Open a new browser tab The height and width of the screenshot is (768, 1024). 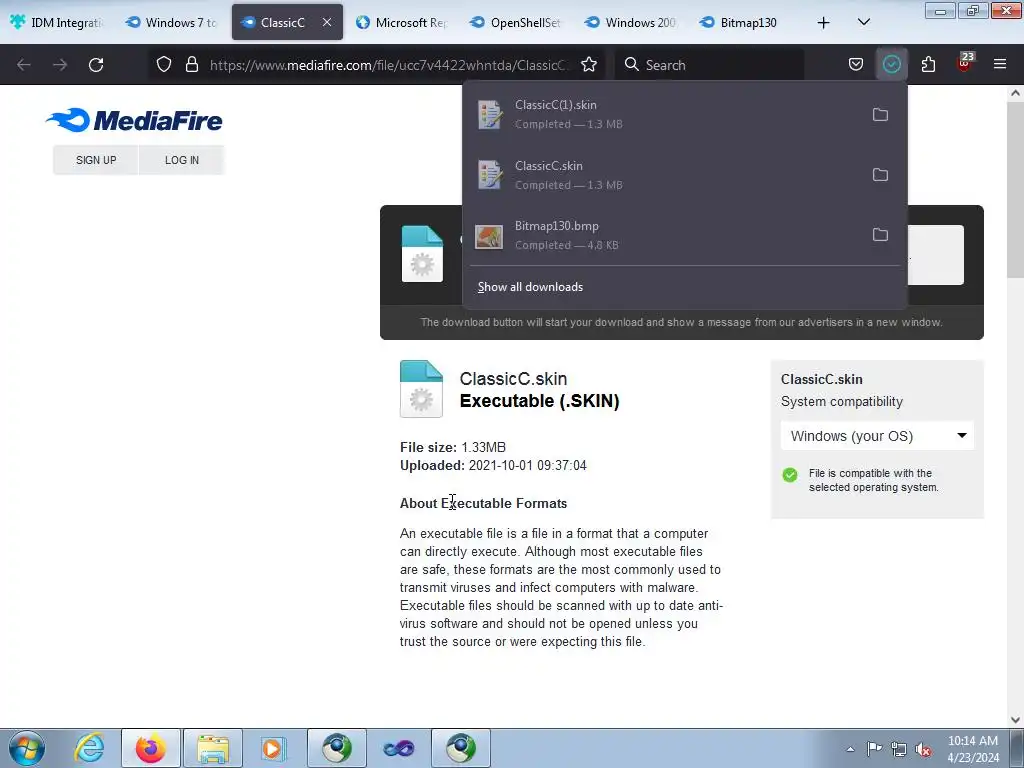pos(824,23)
